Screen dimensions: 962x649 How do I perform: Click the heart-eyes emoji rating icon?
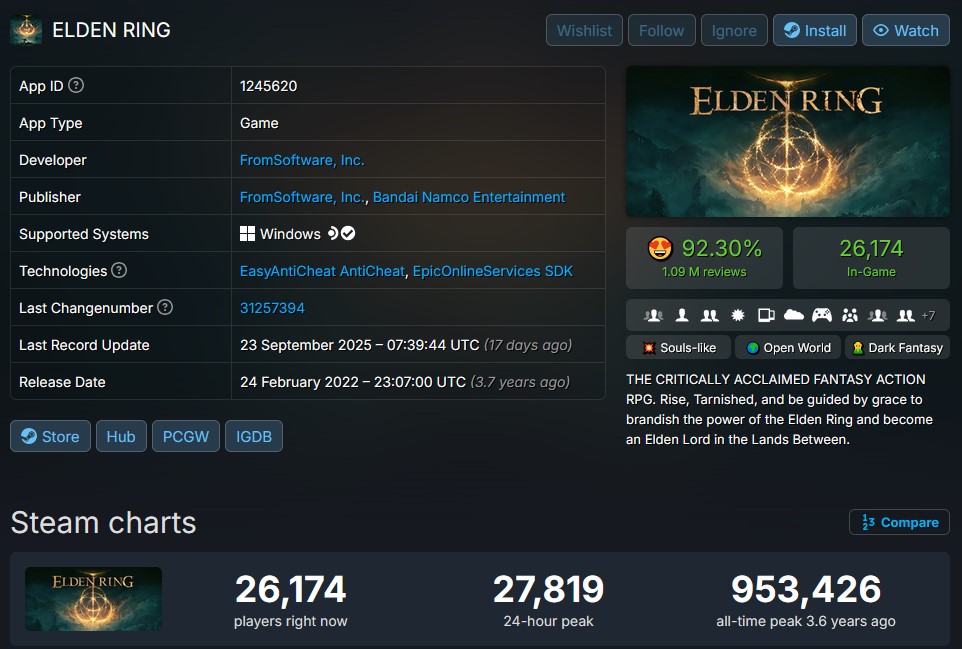tap(660, 248)
